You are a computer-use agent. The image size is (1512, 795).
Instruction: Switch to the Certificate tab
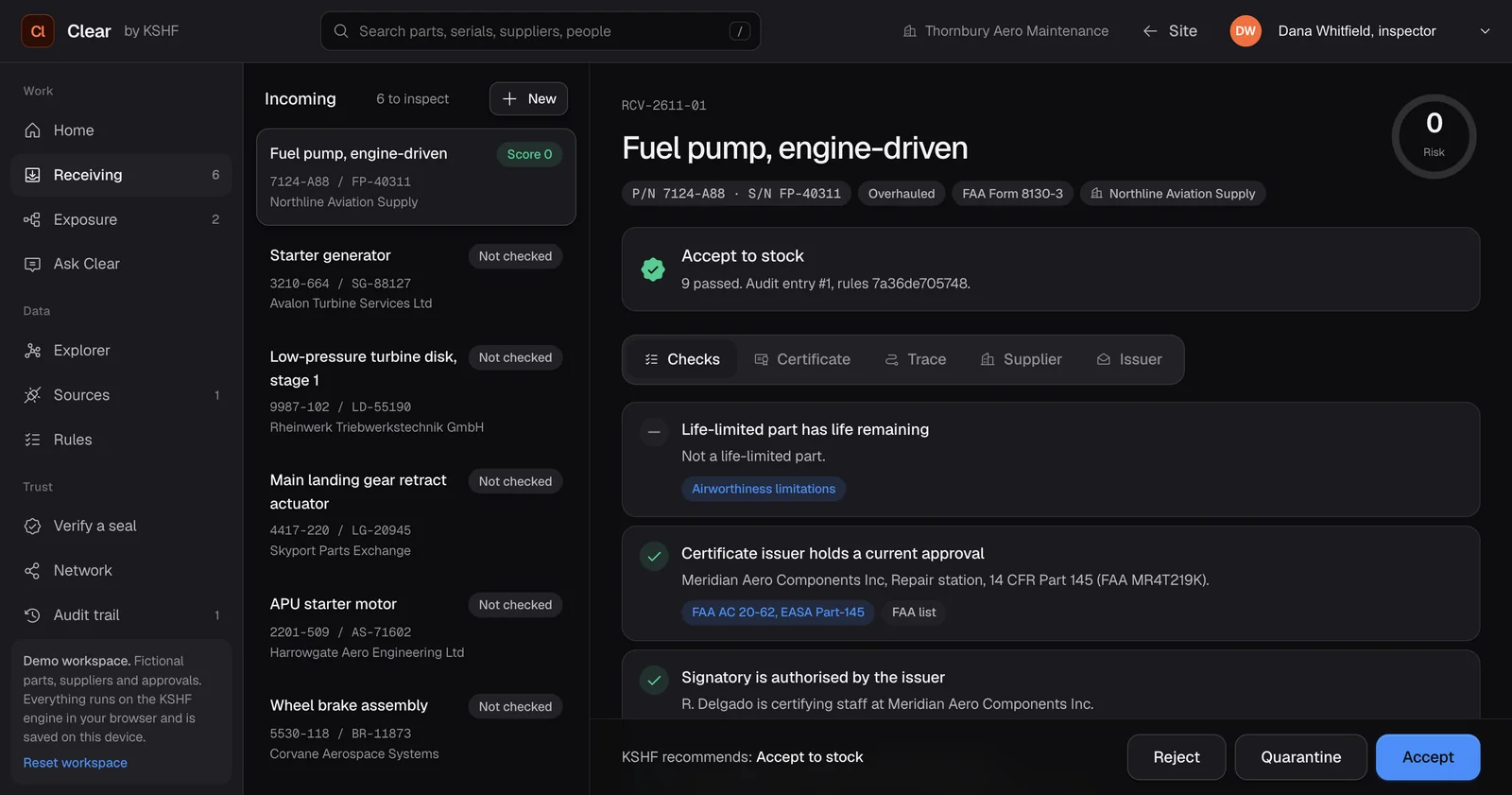[x=802, y=359]
